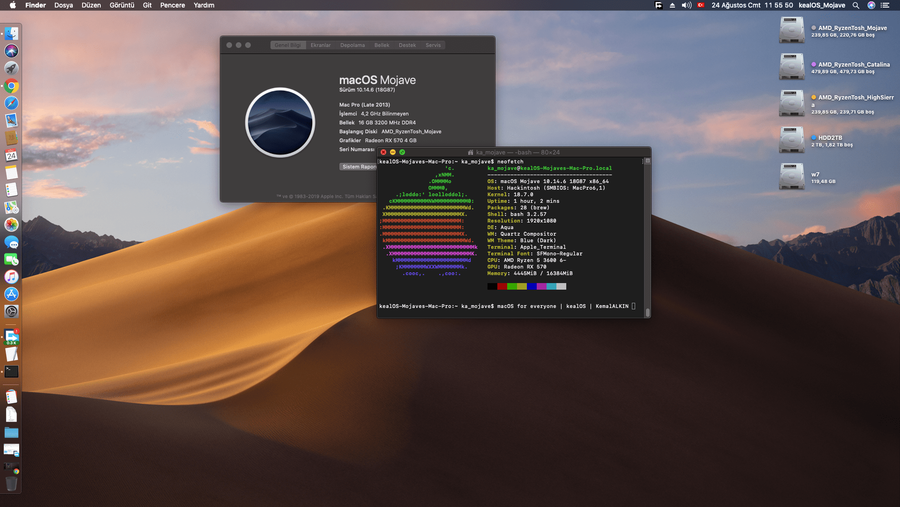Open the Görüntü menu

pyautogui.click(x=122, y=5)
